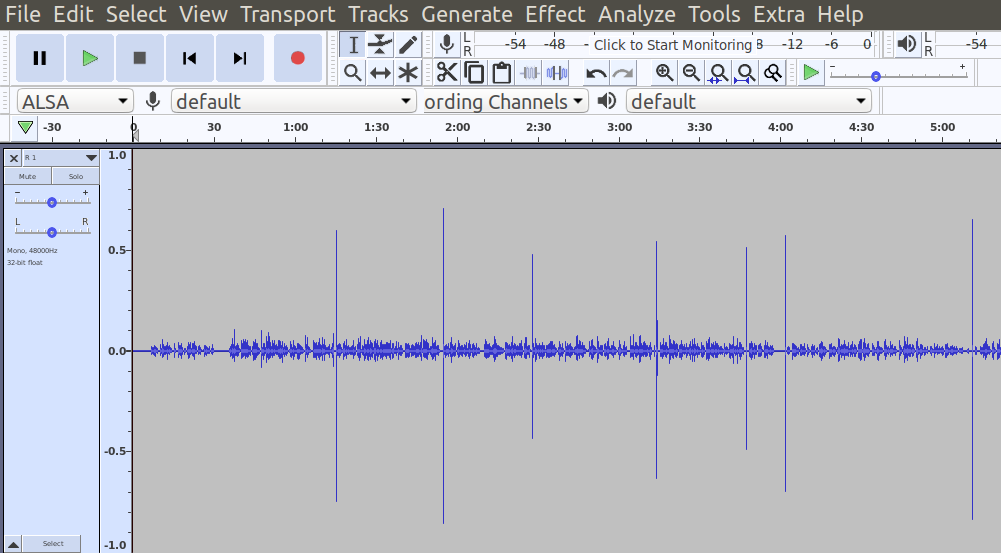Screen dimensions: 1001x553
Task: Pause playback with the Pause button
Action: tap(40, 58)
